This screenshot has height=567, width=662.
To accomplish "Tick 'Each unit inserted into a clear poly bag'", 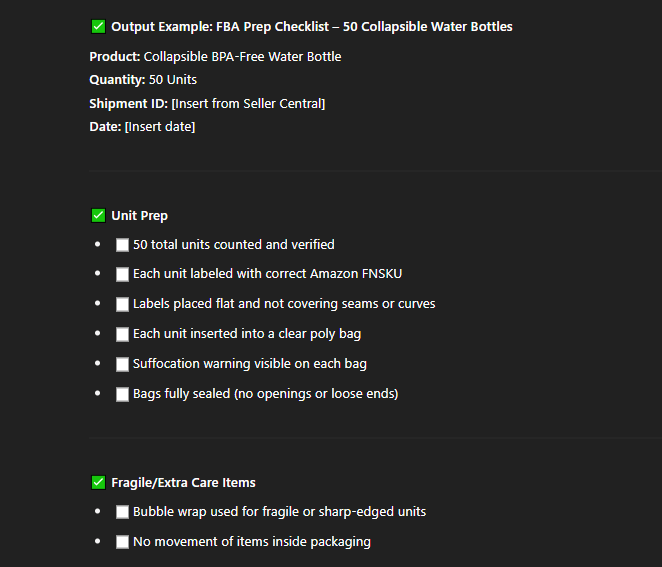I will tap(122, 334).
